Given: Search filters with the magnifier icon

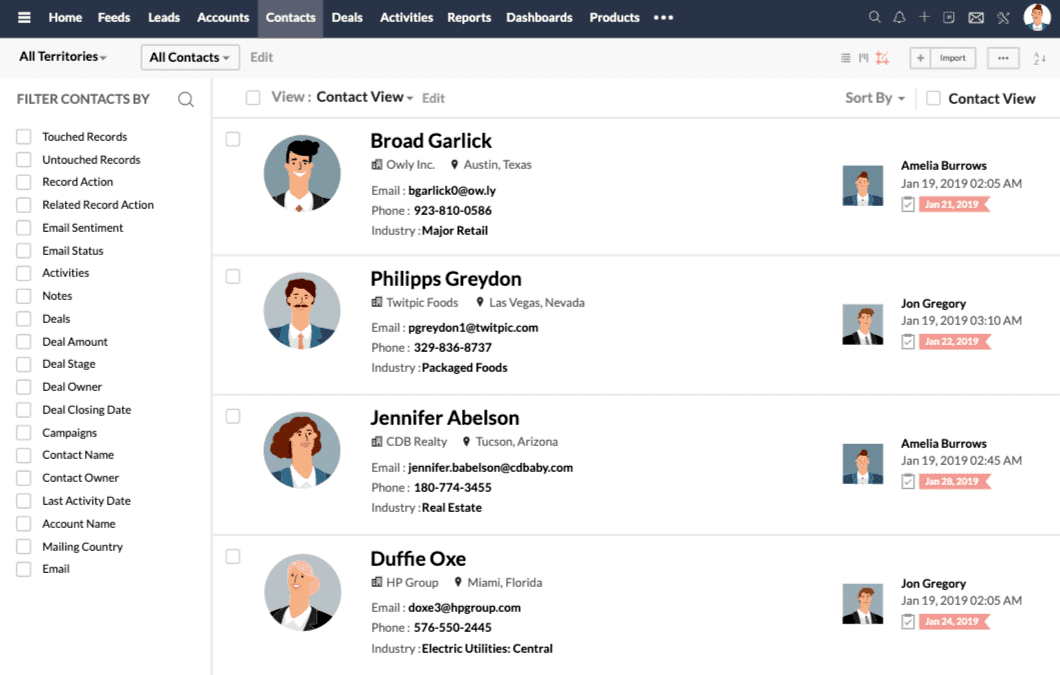Looking at the screenshot, I should pos(186,99).
